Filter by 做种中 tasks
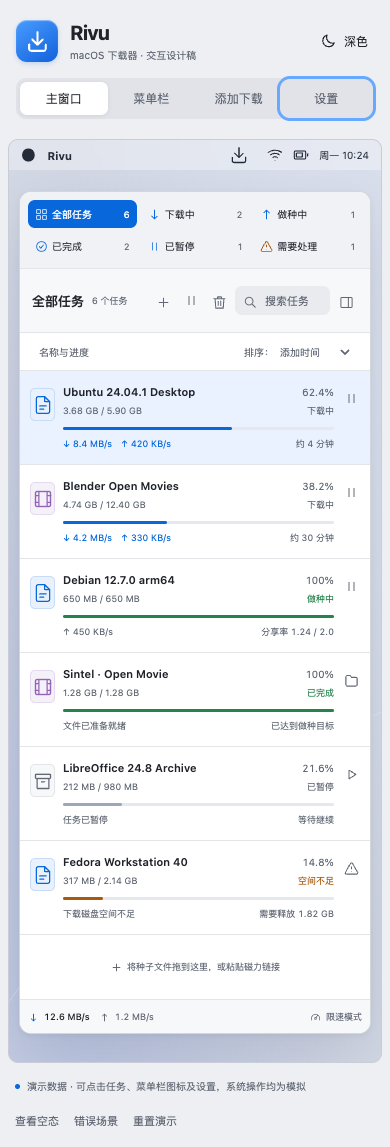Image resolution: width=390 pixels, height=1147 pixels. point(308,214)
